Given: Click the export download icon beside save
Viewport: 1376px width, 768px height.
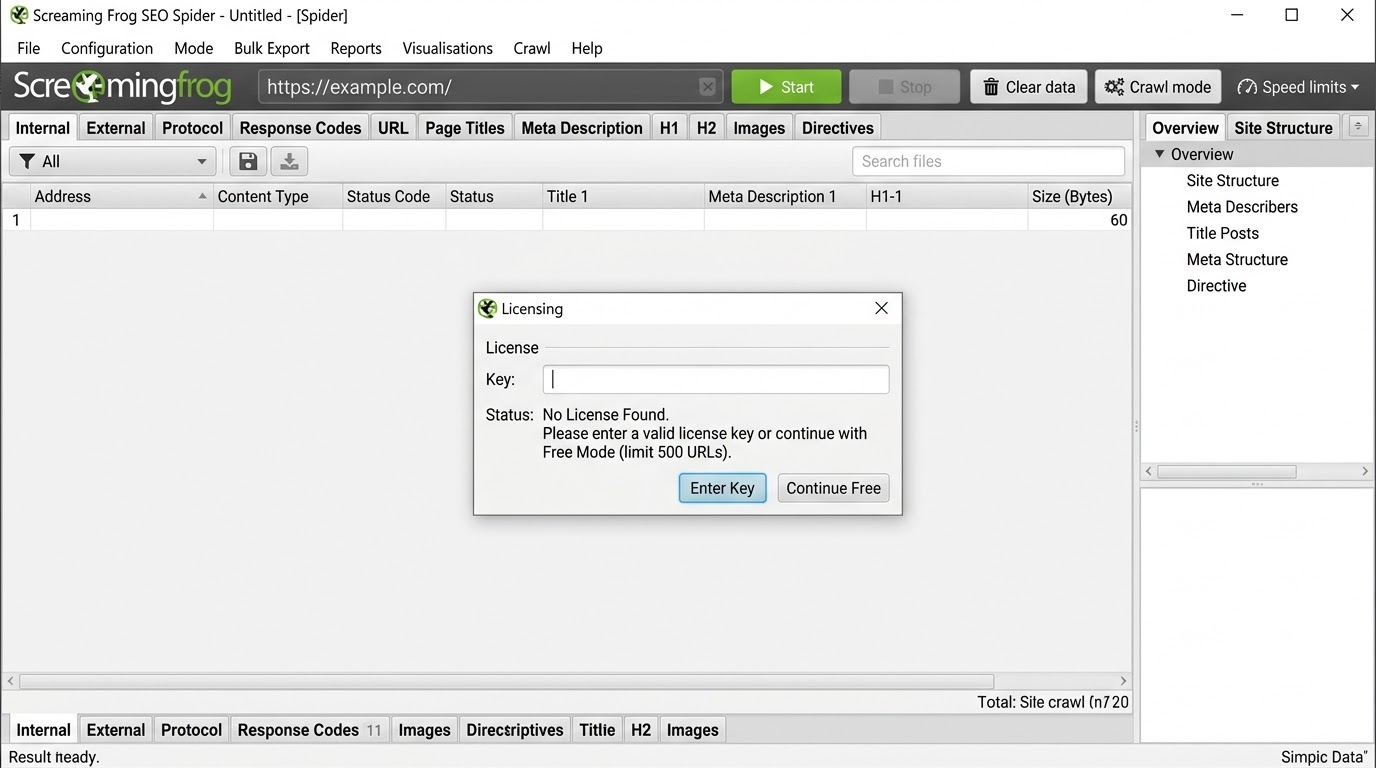Looking at the screenshot, I should 289,161.
